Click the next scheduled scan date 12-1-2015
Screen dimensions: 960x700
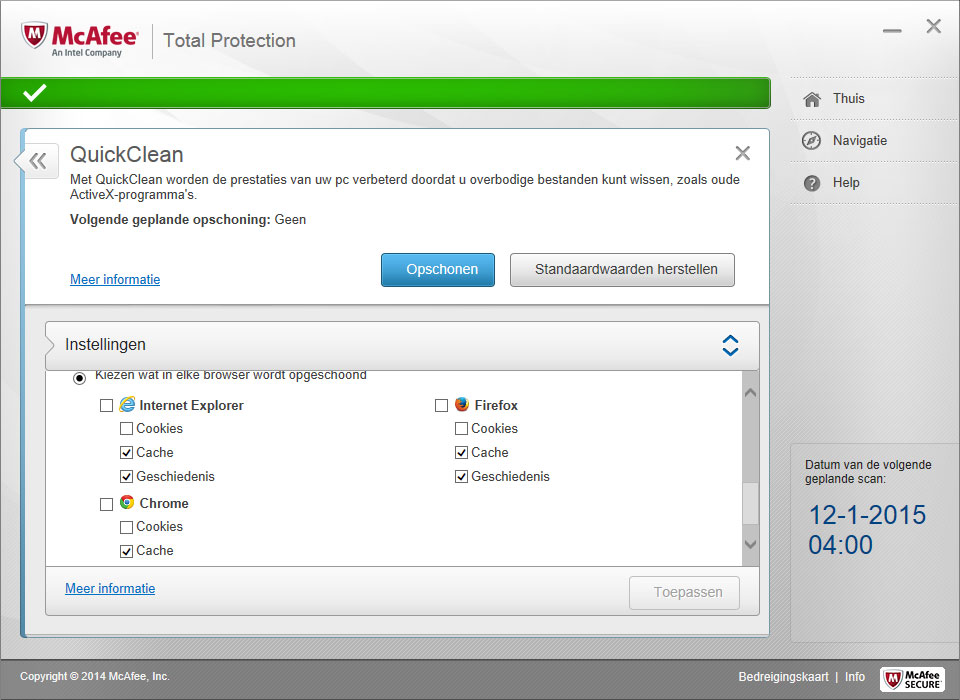click(x=867, y=515)
